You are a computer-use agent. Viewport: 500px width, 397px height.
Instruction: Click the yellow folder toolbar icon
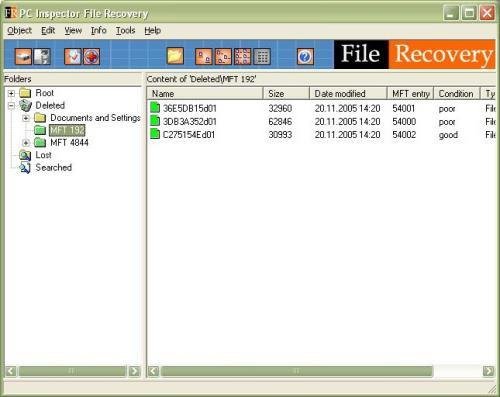[175, 56]
